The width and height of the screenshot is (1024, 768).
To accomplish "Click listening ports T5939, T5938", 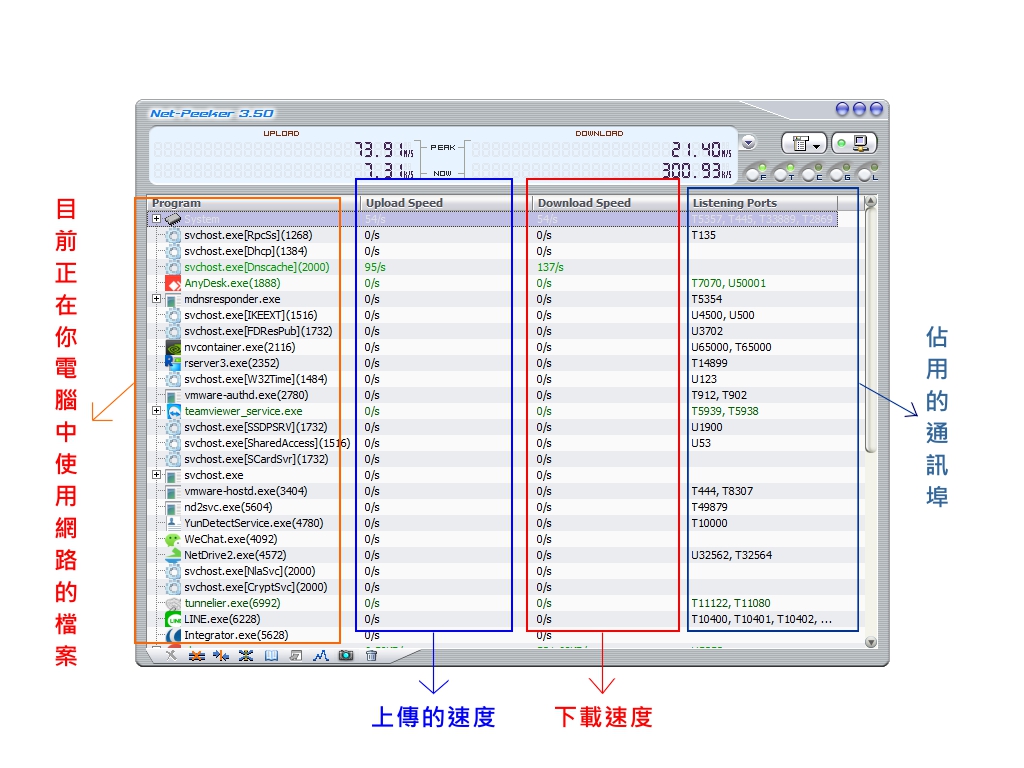I will 725,411.
